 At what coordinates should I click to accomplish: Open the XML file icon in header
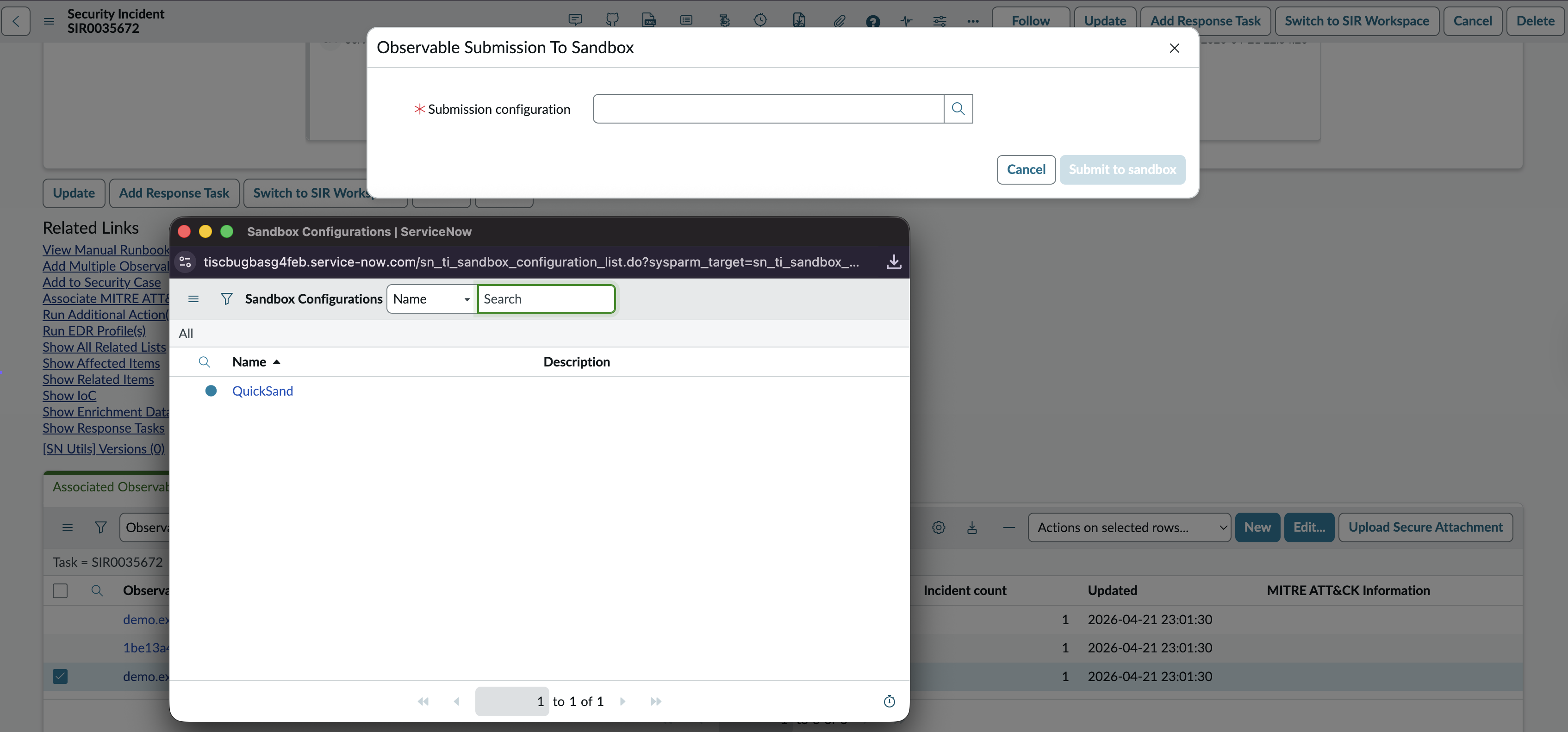pyautogui.click(x=649, y=20)
